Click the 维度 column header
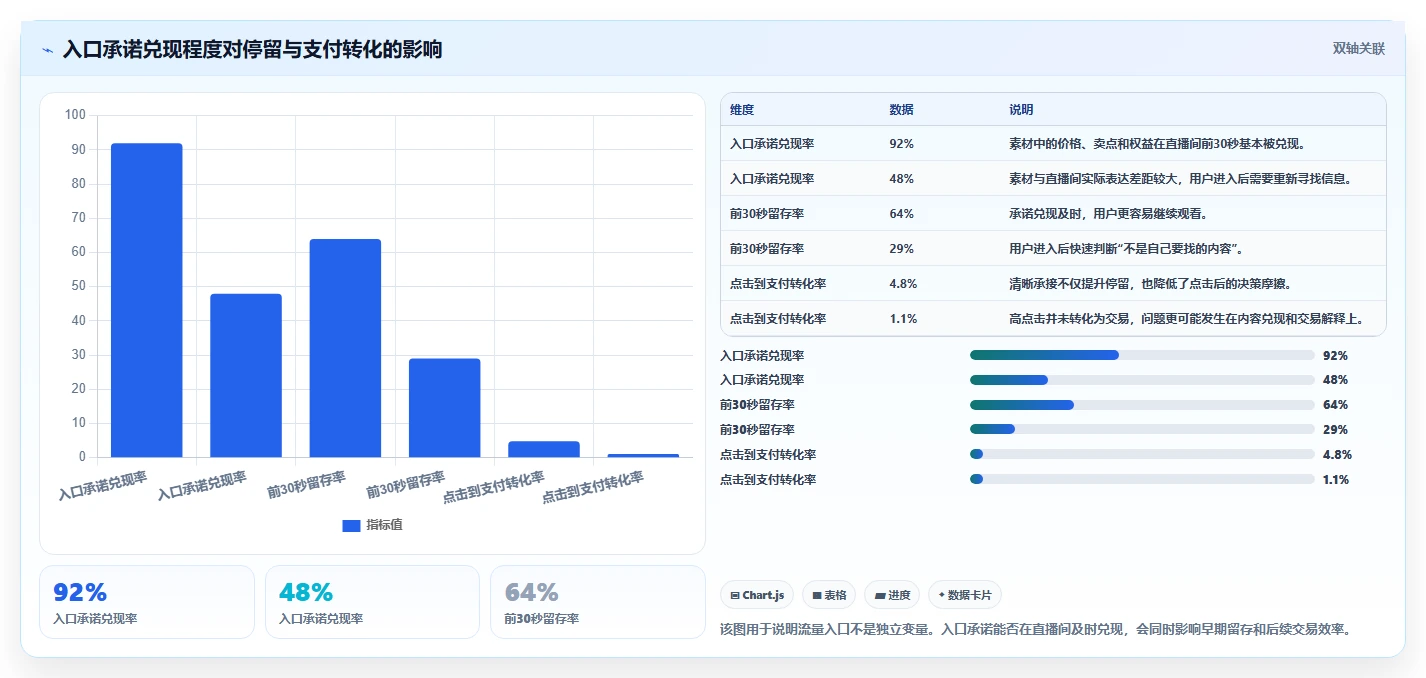This screenshot has width=1426, height=678. [742, 110]
